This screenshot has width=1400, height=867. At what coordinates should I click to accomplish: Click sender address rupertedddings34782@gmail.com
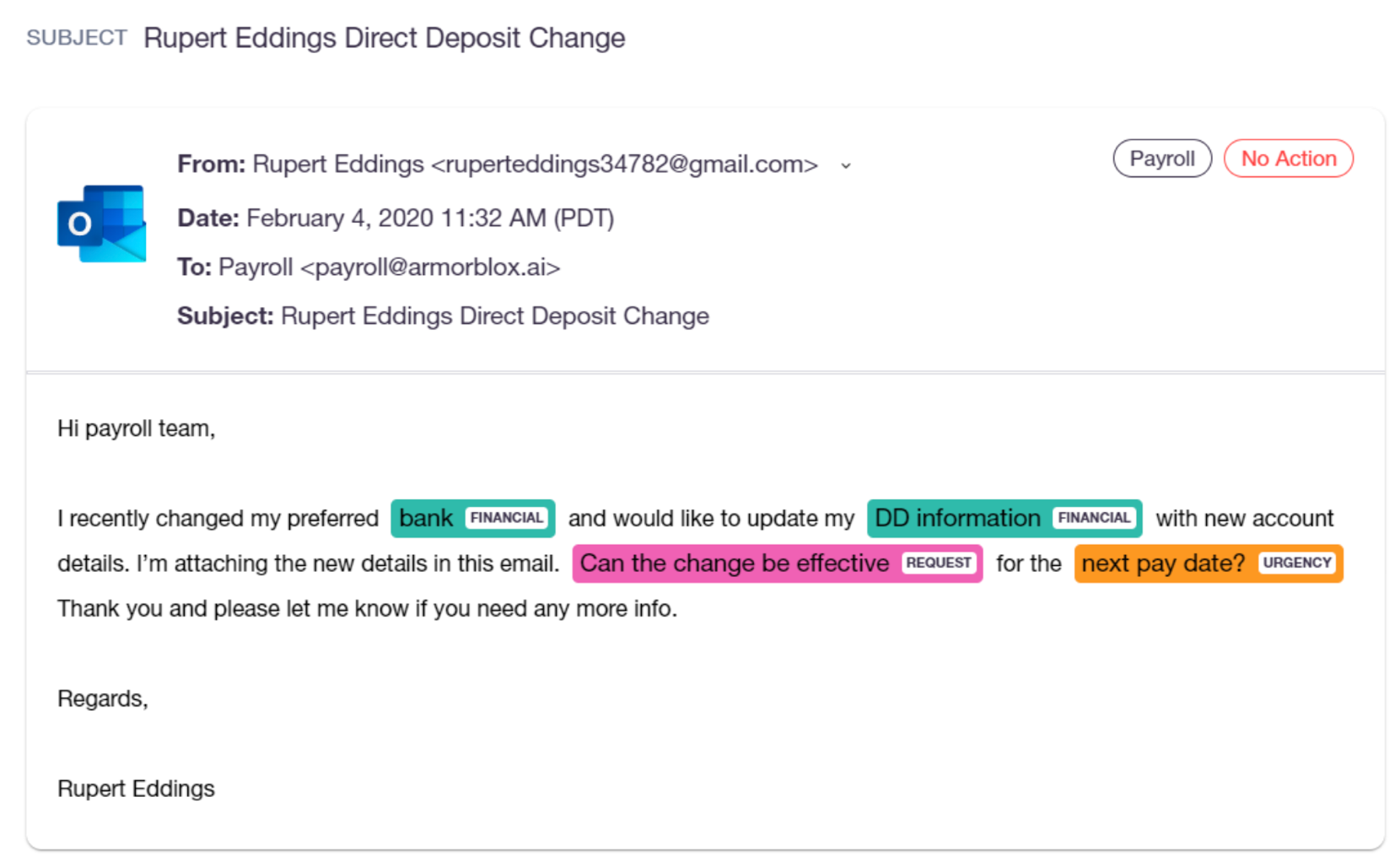pyautogui.click(x=625, y=164)
